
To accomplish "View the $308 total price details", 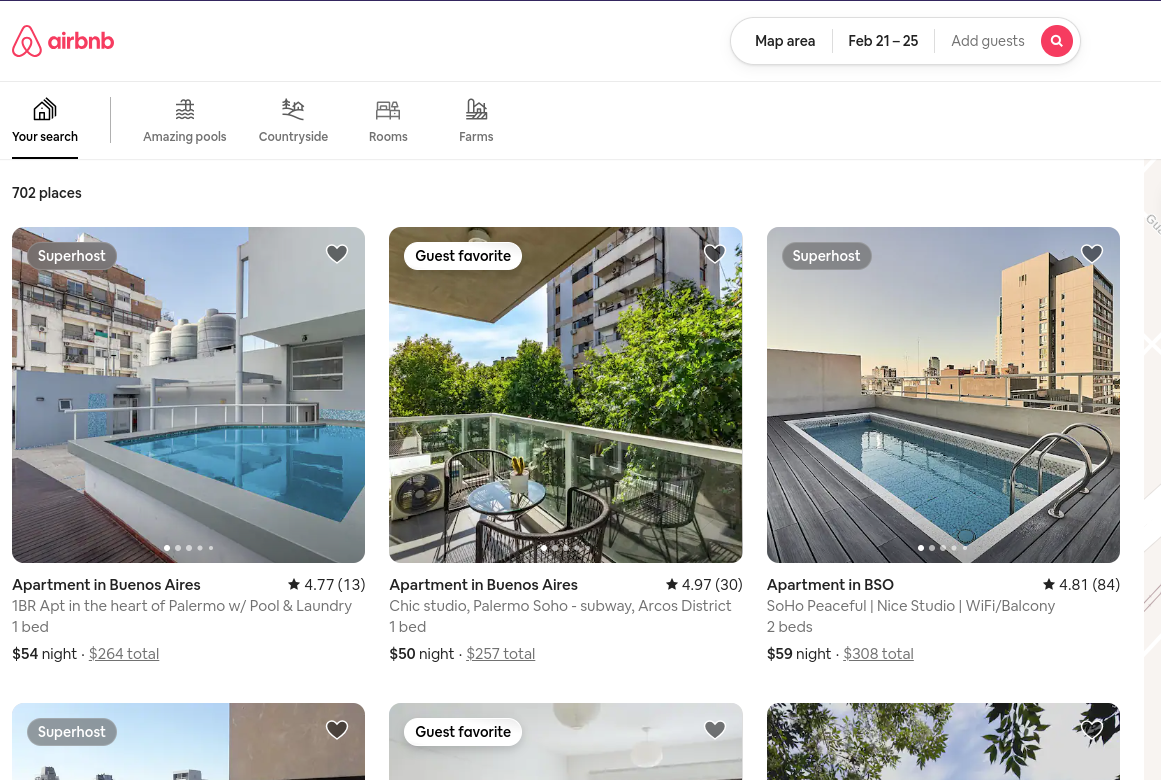I will tap(878, 654).
